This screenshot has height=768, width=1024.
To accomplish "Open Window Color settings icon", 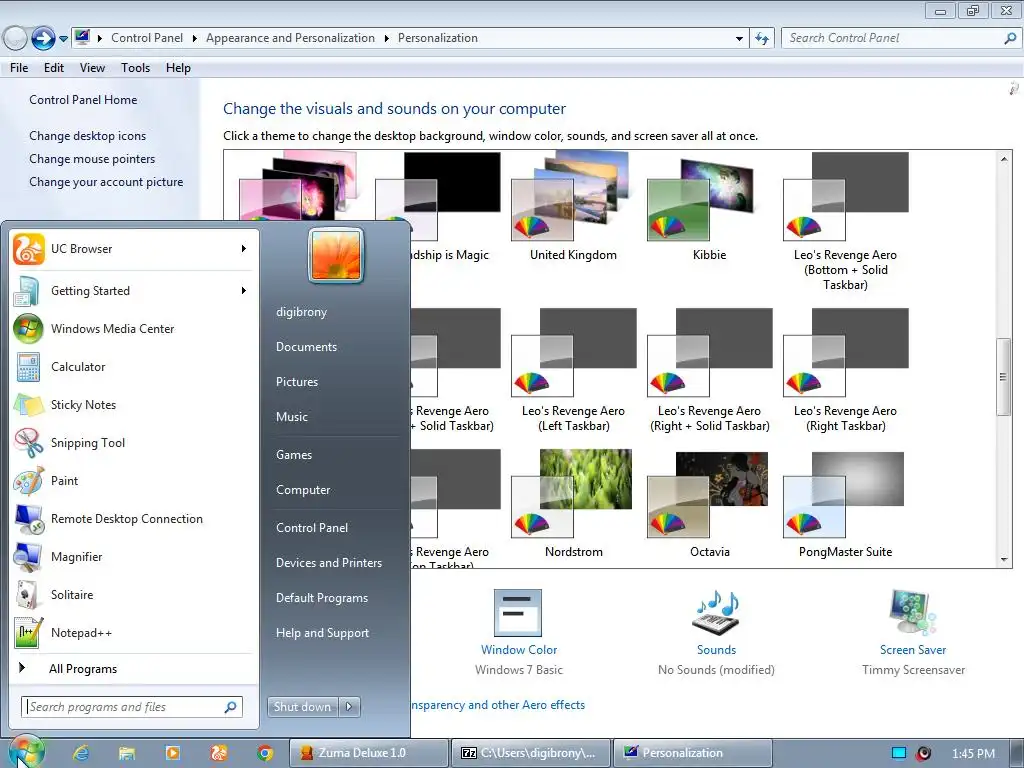I will (x=518, y=613).
